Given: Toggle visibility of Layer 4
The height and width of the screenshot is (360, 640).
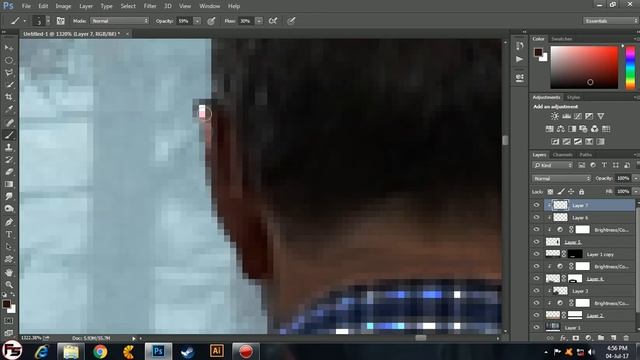Looking at the screenshot, I should 536,279.
